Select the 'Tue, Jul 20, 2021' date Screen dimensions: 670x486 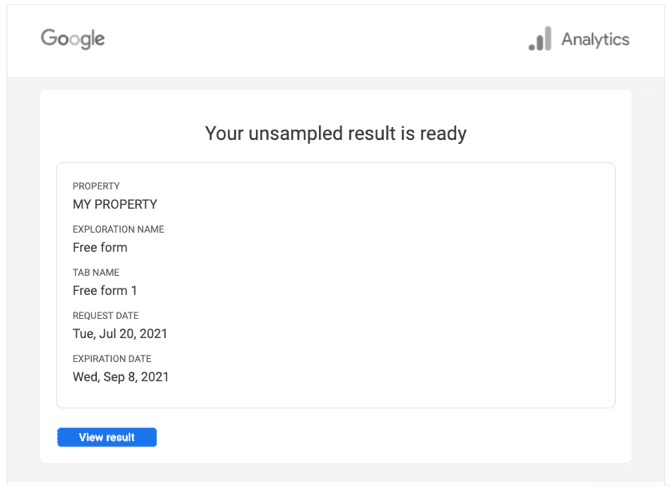click(120, 334)
